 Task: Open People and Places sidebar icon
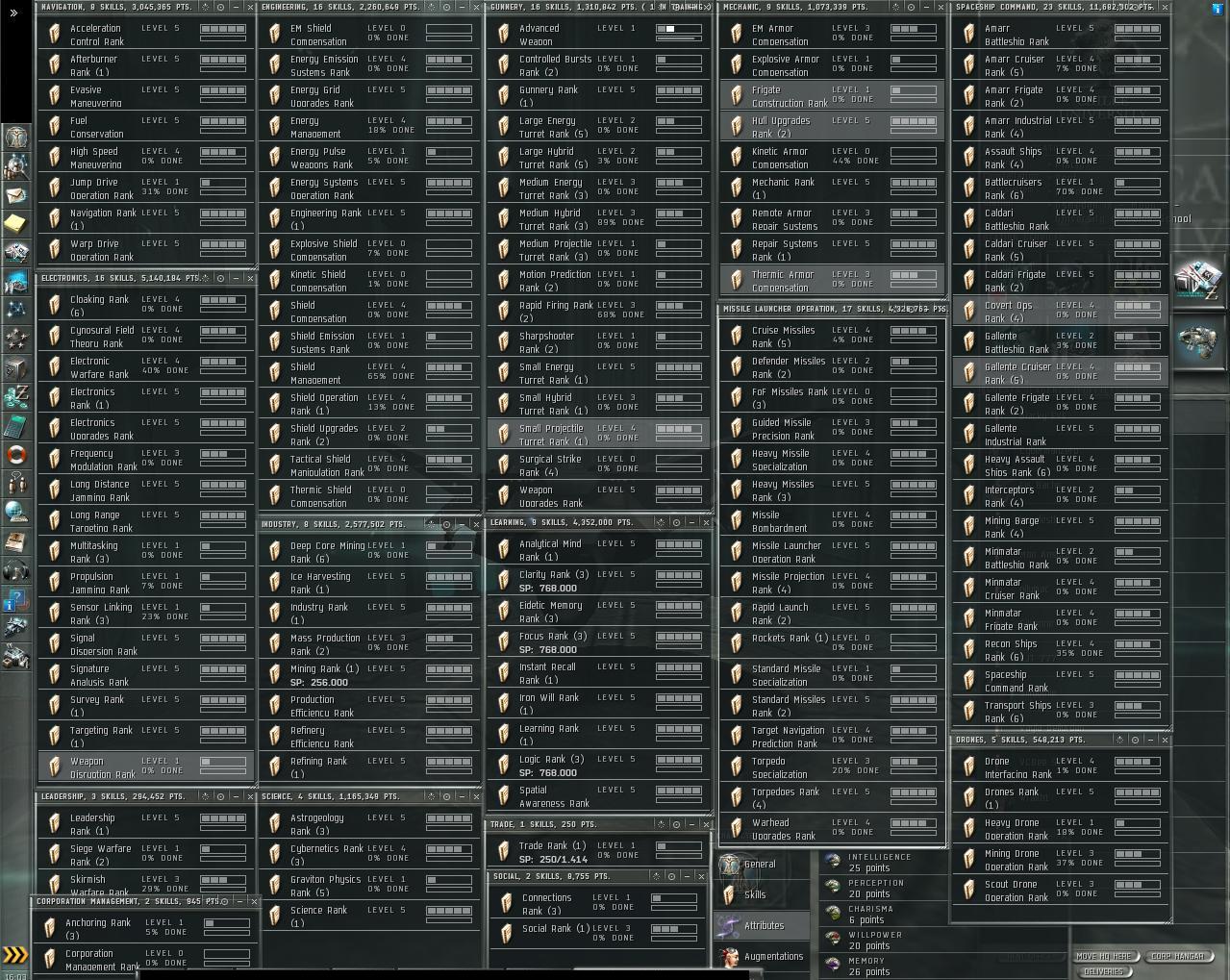click(x=15, y=166)
